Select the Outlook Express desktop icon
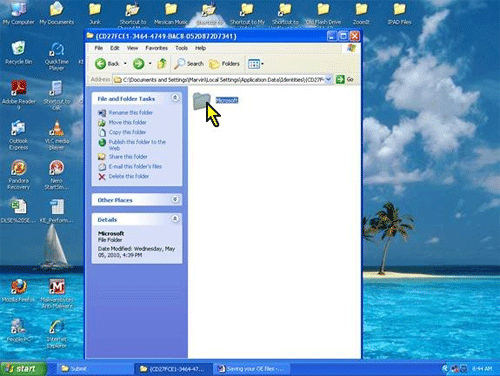This screenshot has width=500, height=376. [x=19, y=135]
